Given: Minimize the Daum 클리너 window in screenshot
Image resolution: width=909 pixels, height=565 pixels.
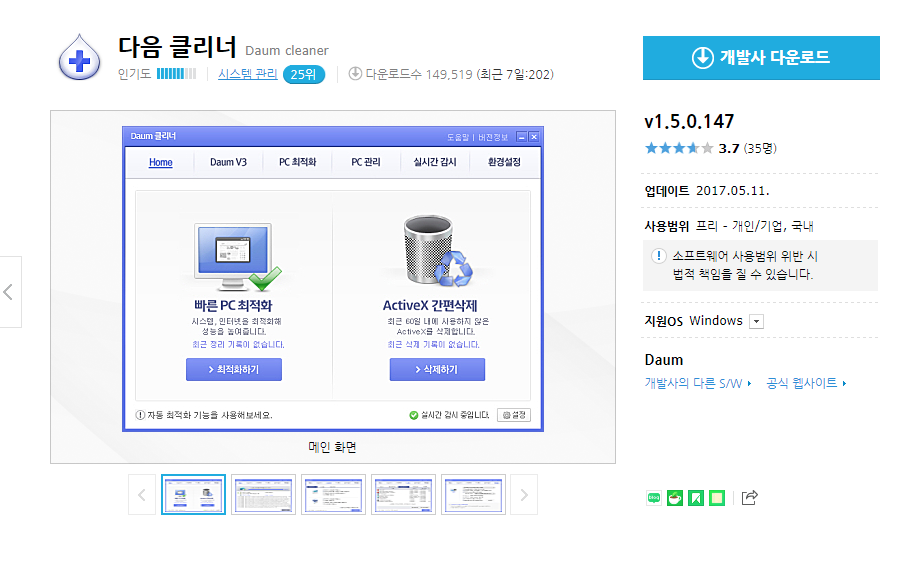Looking at the screenshot, I should (521, 137).
